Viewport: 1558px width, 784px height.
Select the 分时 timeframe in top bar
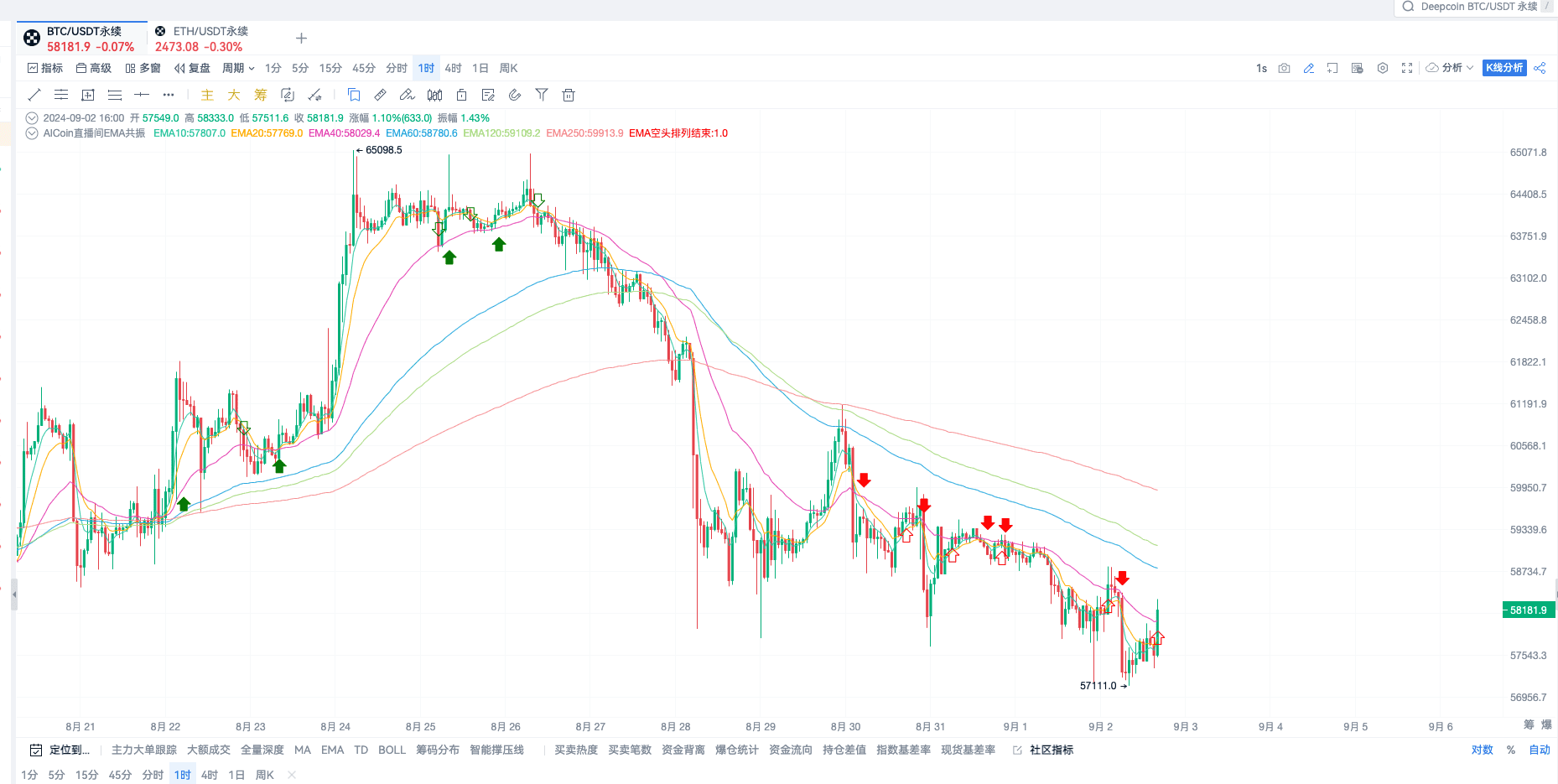pyautogui.click(x=397, y=68)
